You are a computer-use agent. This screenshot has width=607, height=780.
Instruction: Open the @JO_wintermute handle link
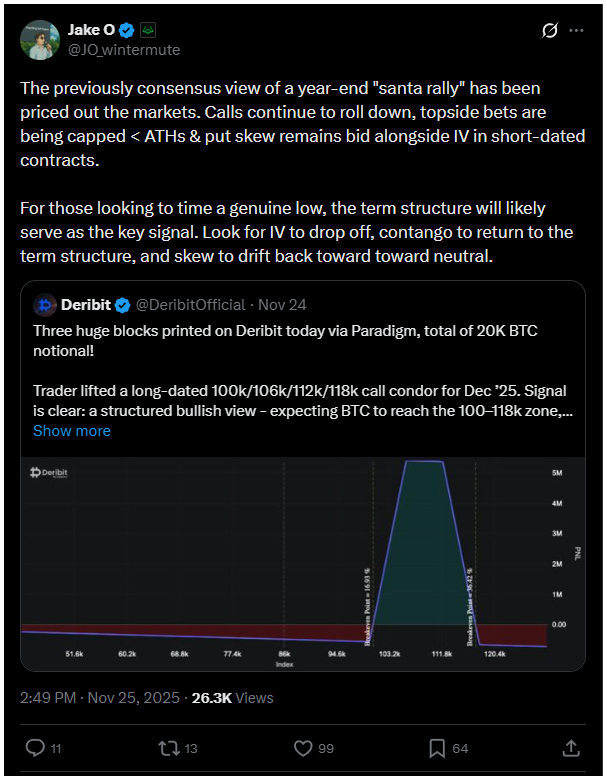point(124,49)
